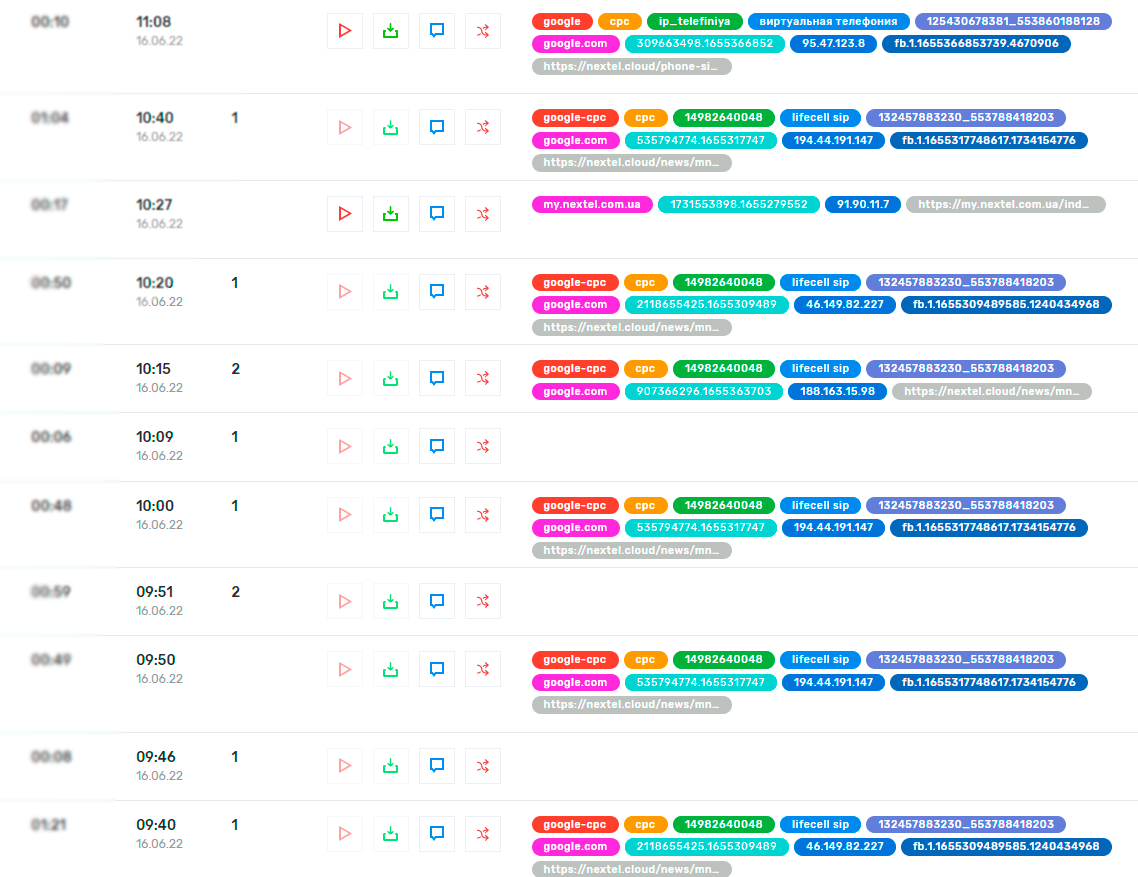Open the https://nextel.cloud/phone-si… link tag

631,66
